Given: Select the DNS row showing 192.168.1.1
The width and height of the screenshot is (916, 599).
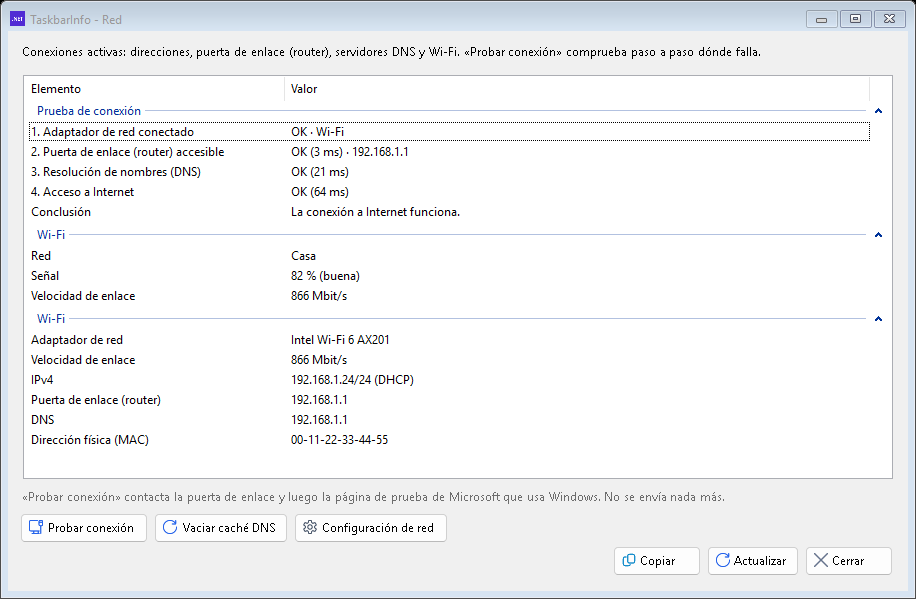Looking at the screenshot, I should coord(449,420).
